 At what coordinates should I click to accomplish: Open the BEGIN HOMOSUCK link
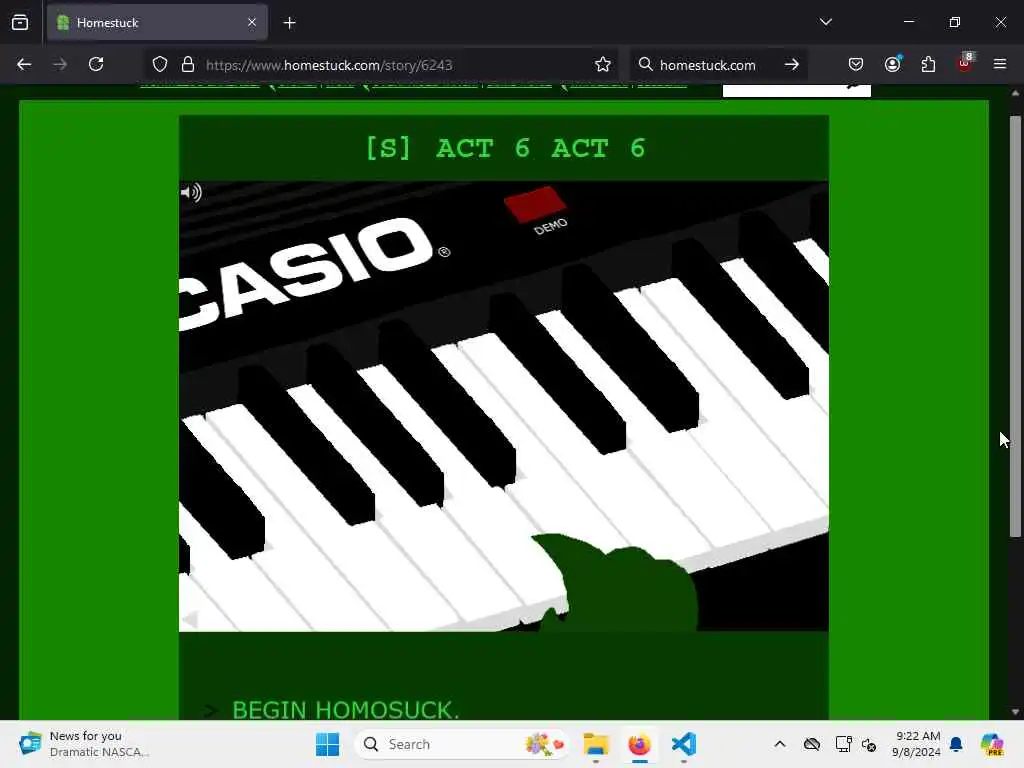pos(345,710)
